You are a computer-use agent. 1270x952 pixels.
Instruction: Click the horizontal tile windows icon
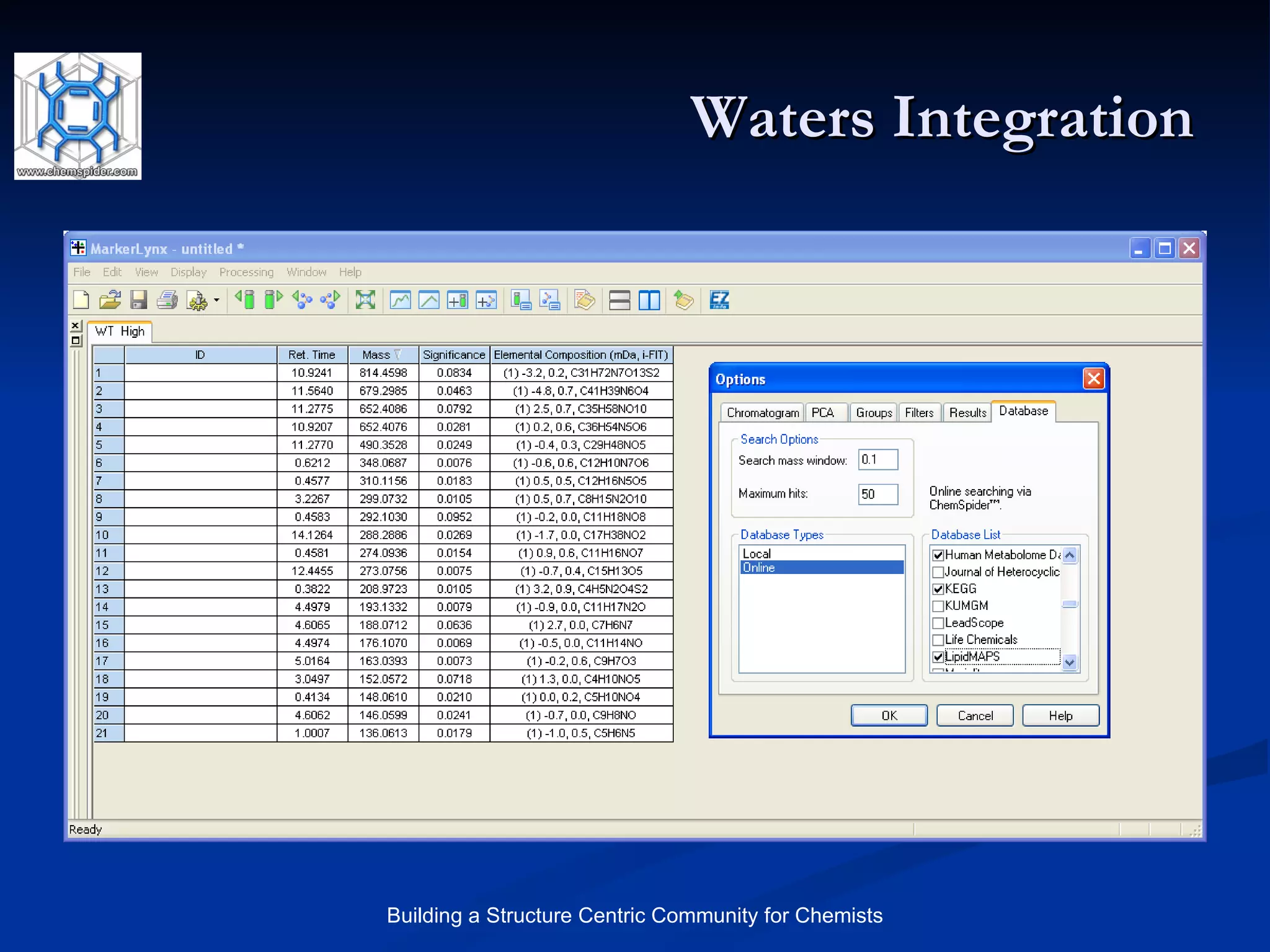tap(619, 301)
